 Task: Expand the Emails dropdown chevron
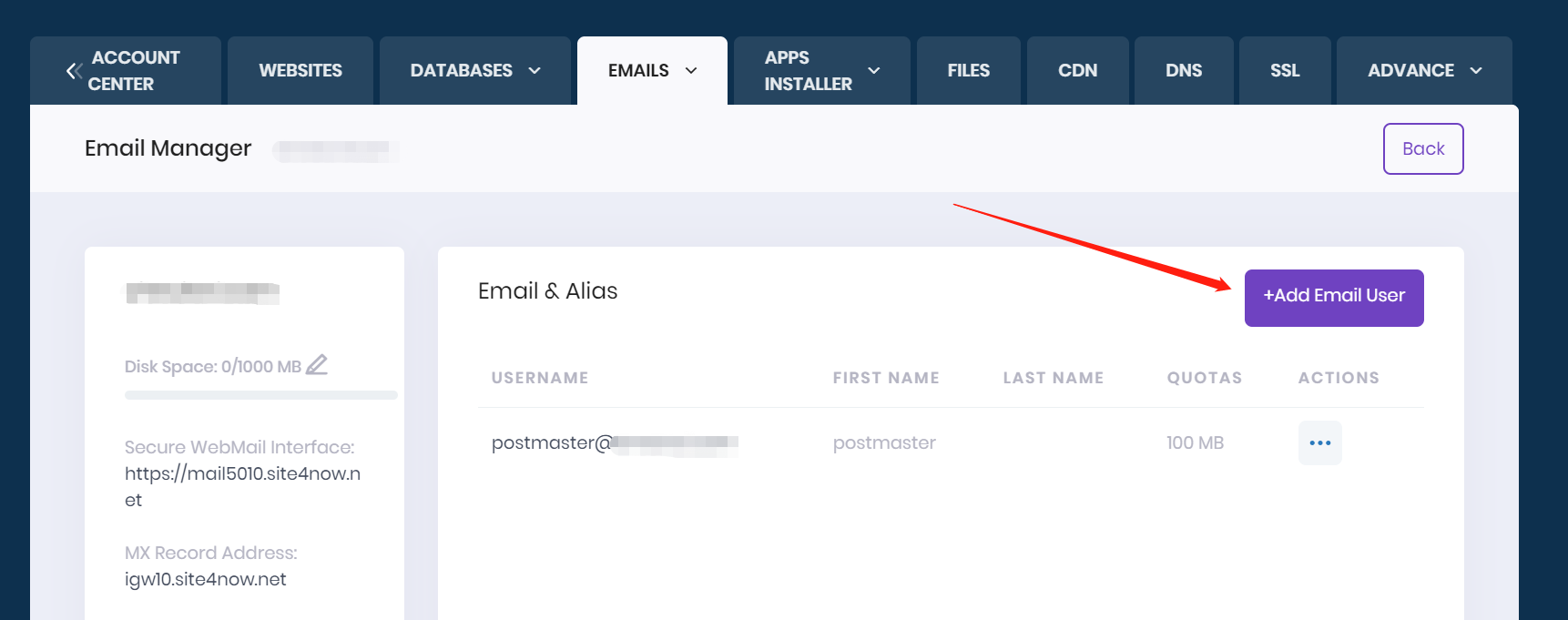[691, 71]
